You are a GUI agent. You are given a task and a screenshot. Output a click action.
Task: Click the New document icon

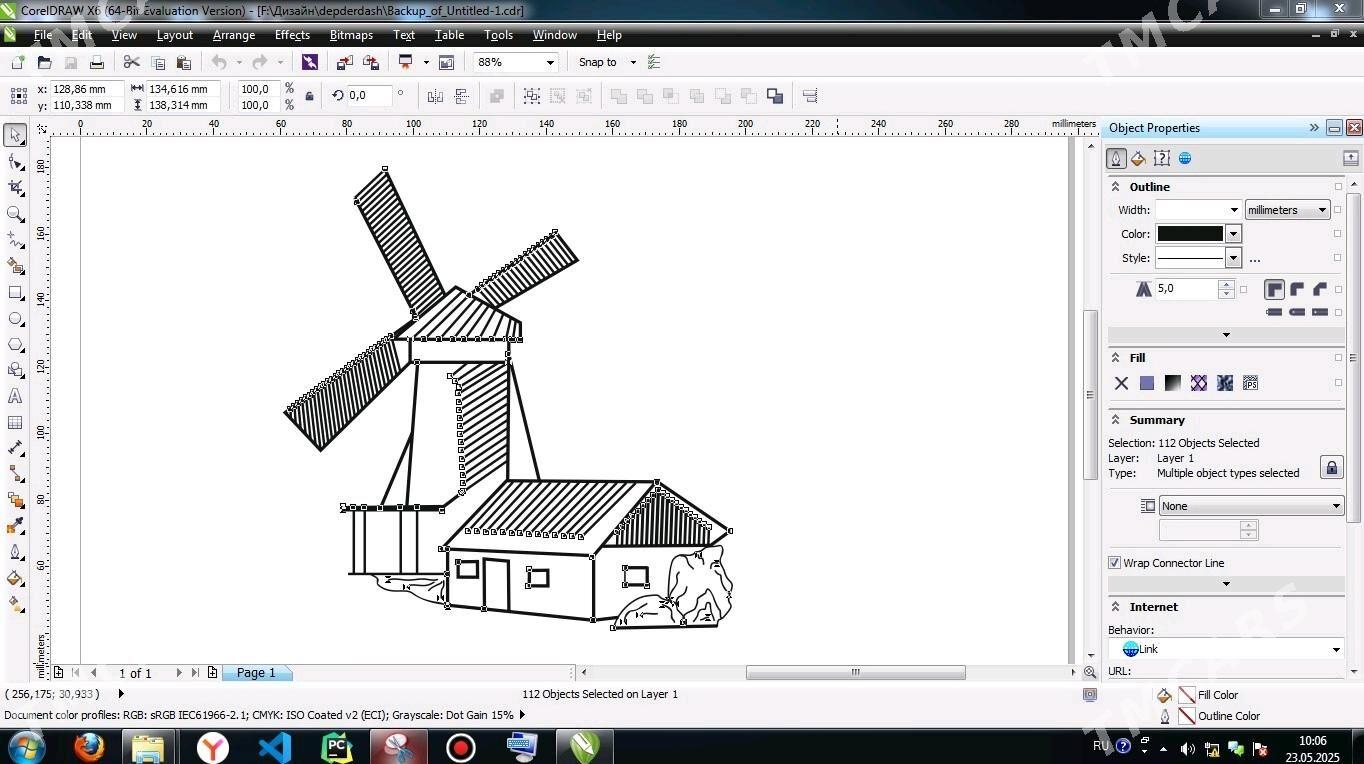17,62
